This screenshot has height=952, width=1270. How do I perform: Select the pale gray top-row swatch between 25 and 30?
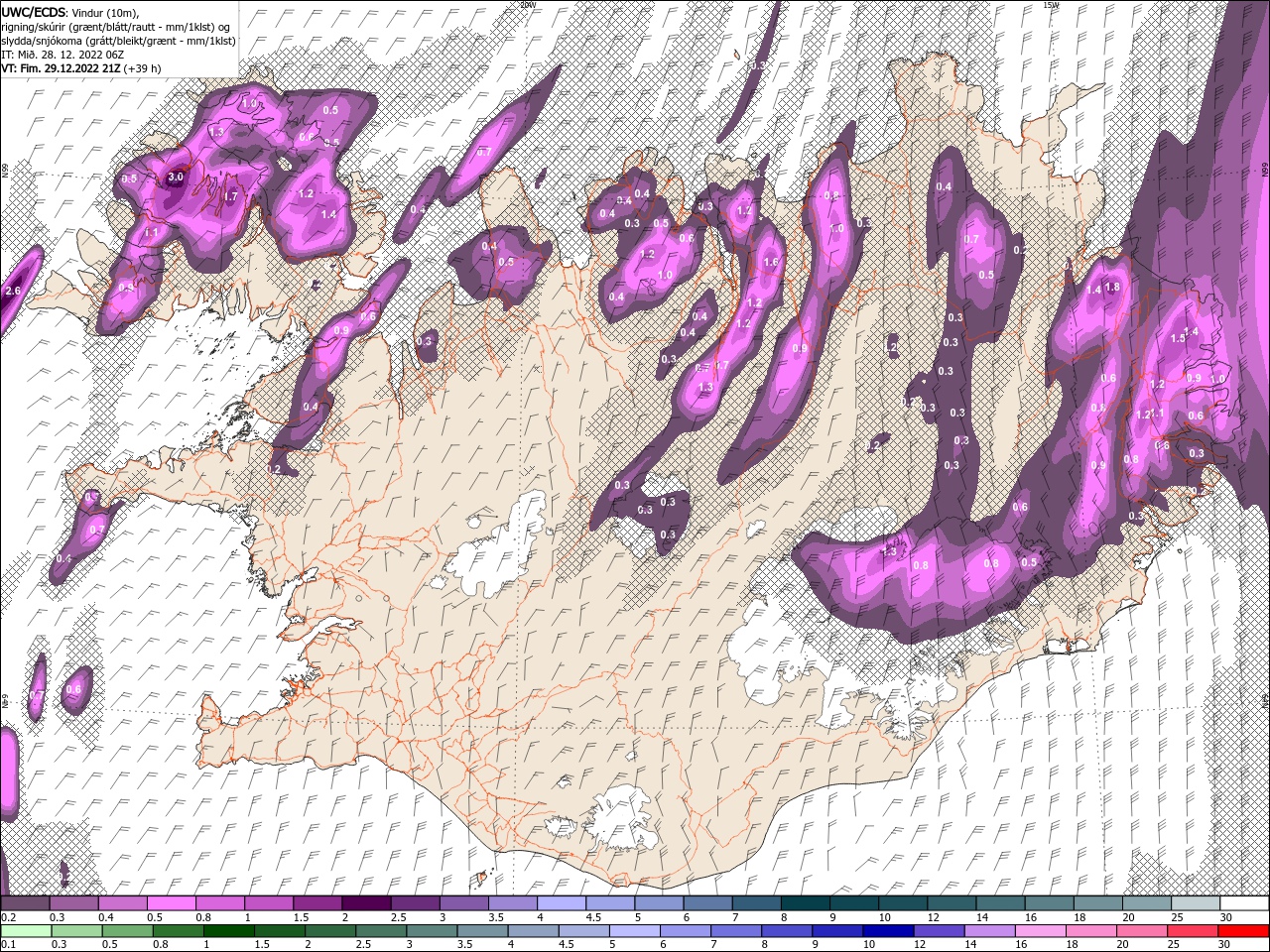1195,903
